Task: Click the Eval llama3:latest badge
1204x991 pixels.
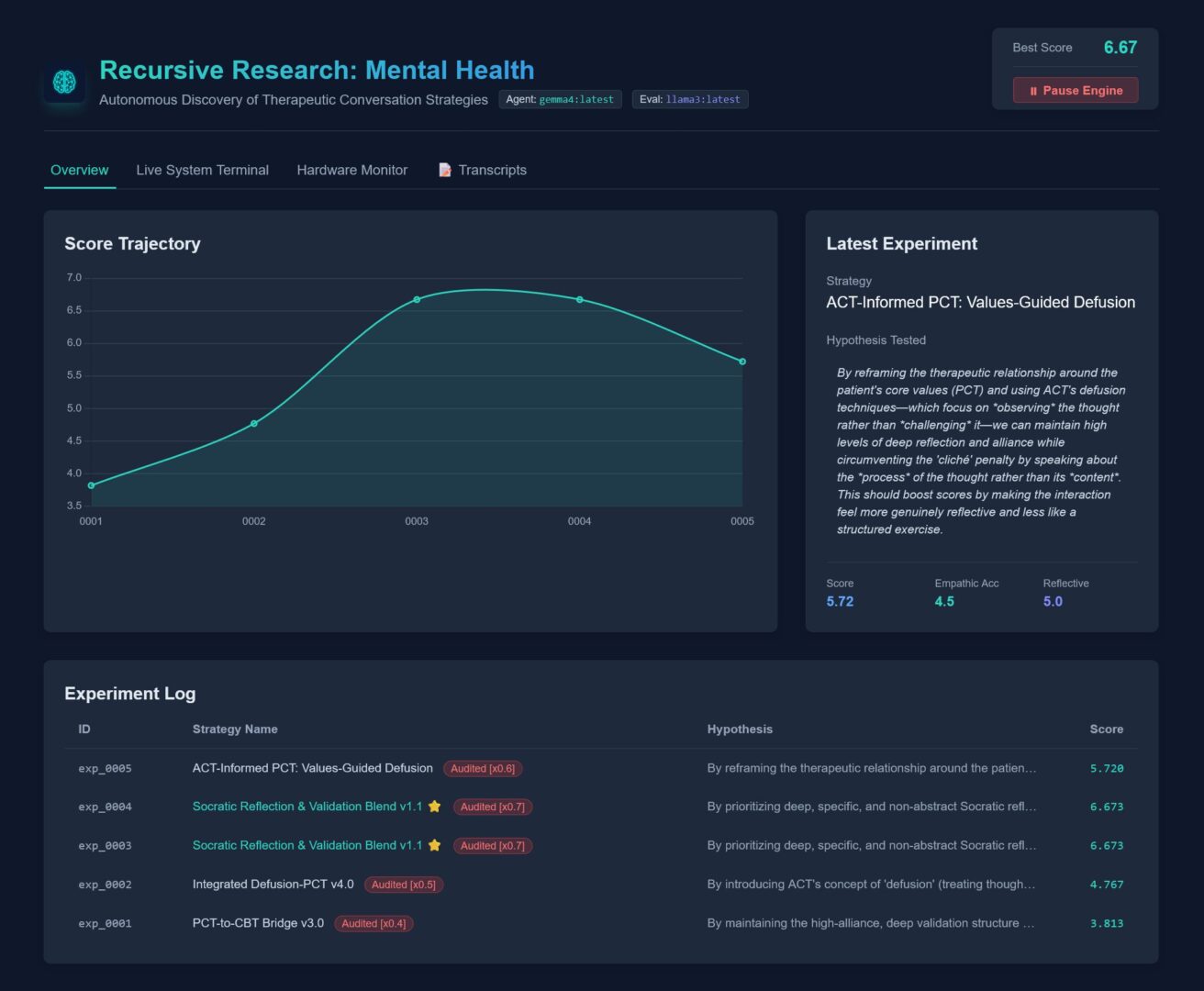Action: [x=689, y=99]
